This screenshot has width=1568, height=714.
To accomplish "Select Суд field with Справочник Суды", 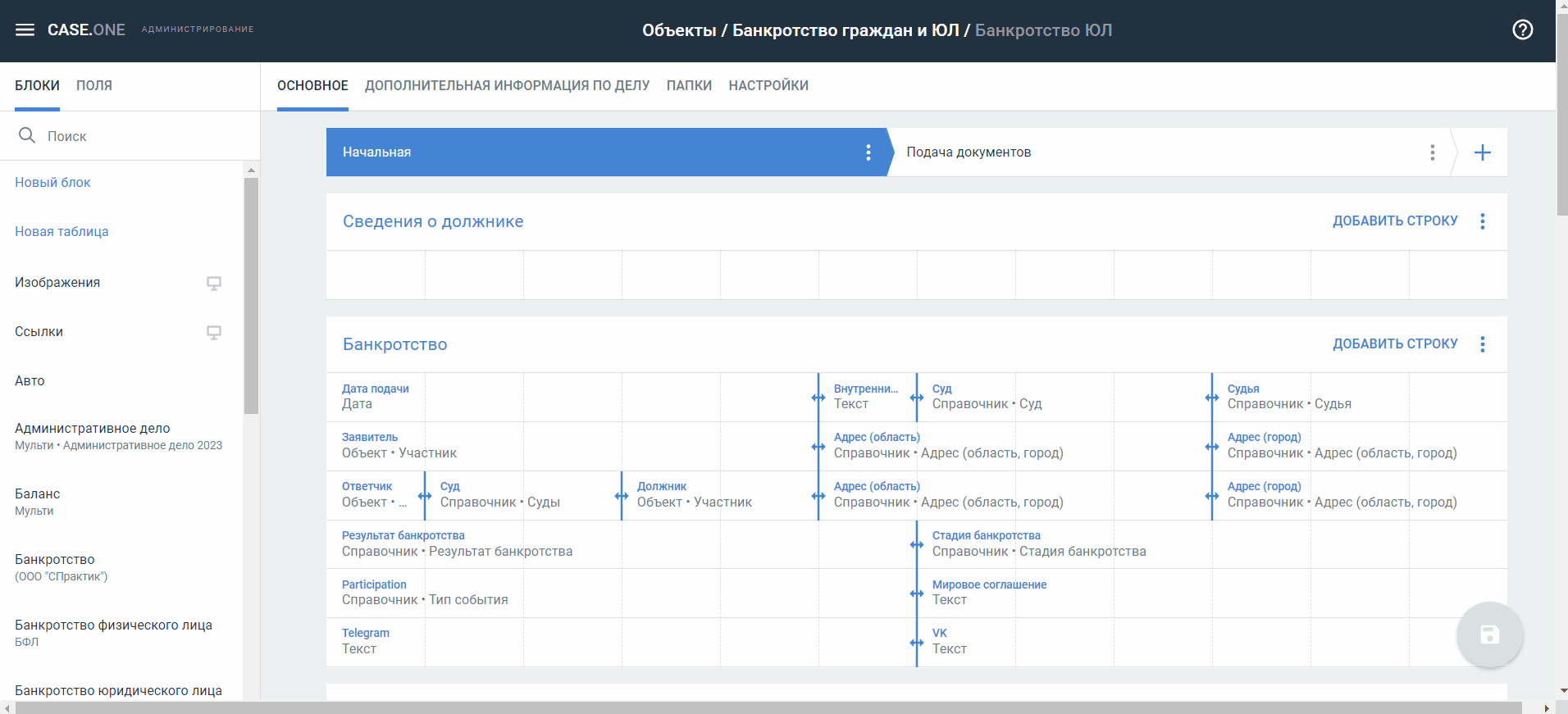I will pyautogui.click(x=522, y=494).
